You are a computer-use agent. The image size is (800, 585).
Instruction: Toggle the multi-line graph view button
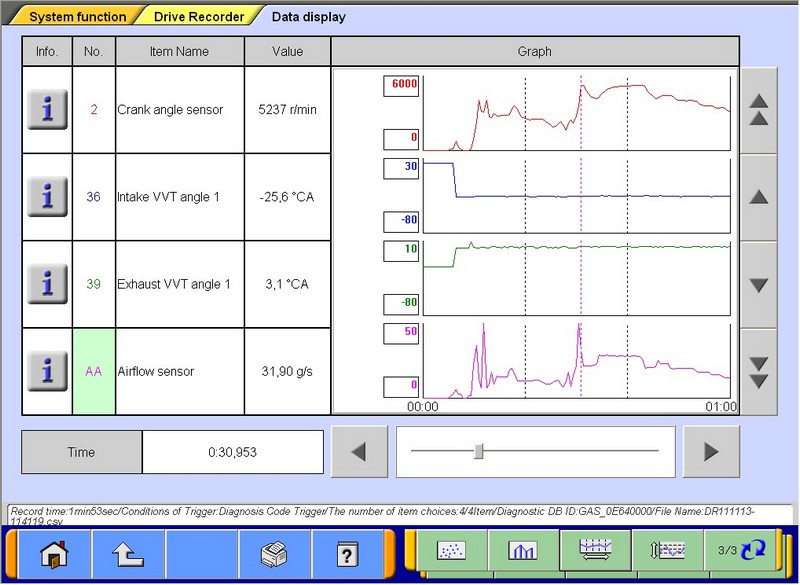595,551
